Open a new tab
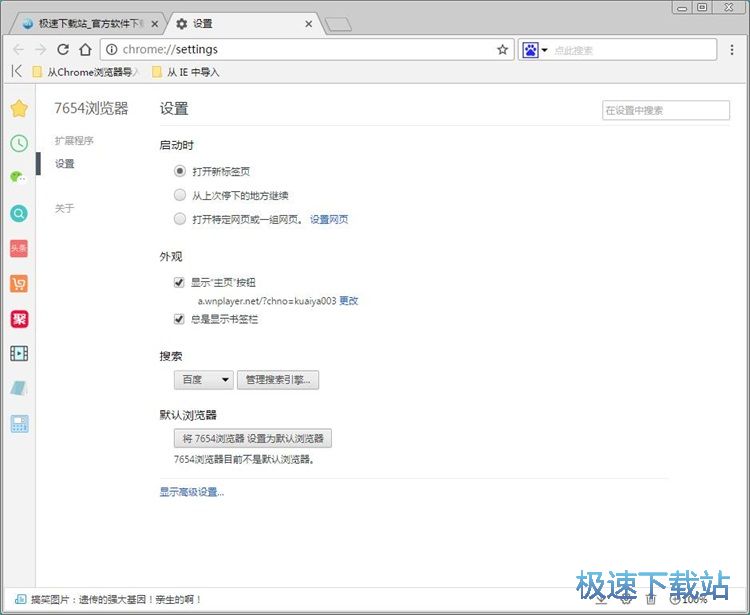Image resolution: width=750 pixels, height=615 pixels. (x=338, y=24)
